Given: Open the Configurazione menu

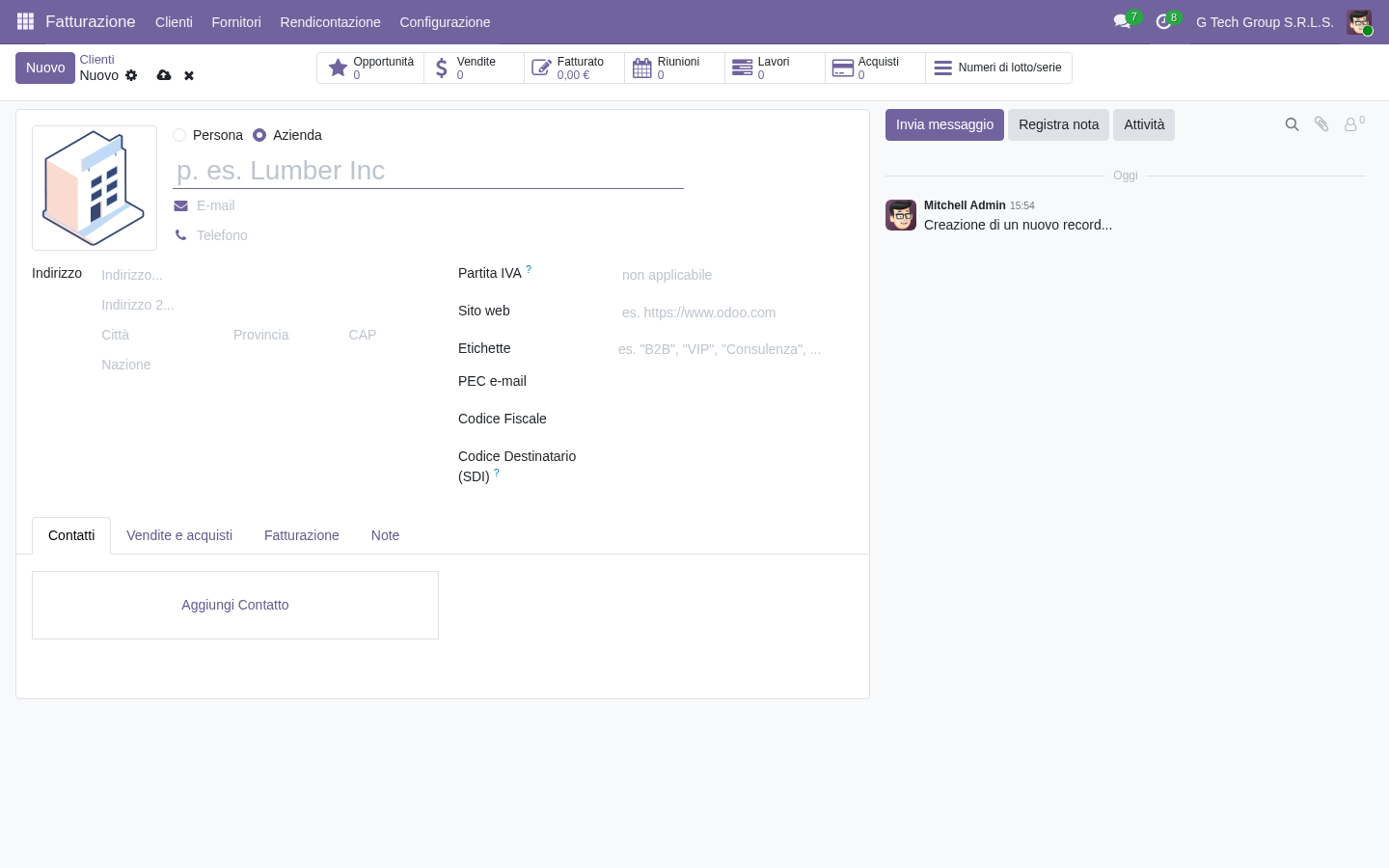Looking at the screenshot, I should click(x=445, y=22).
